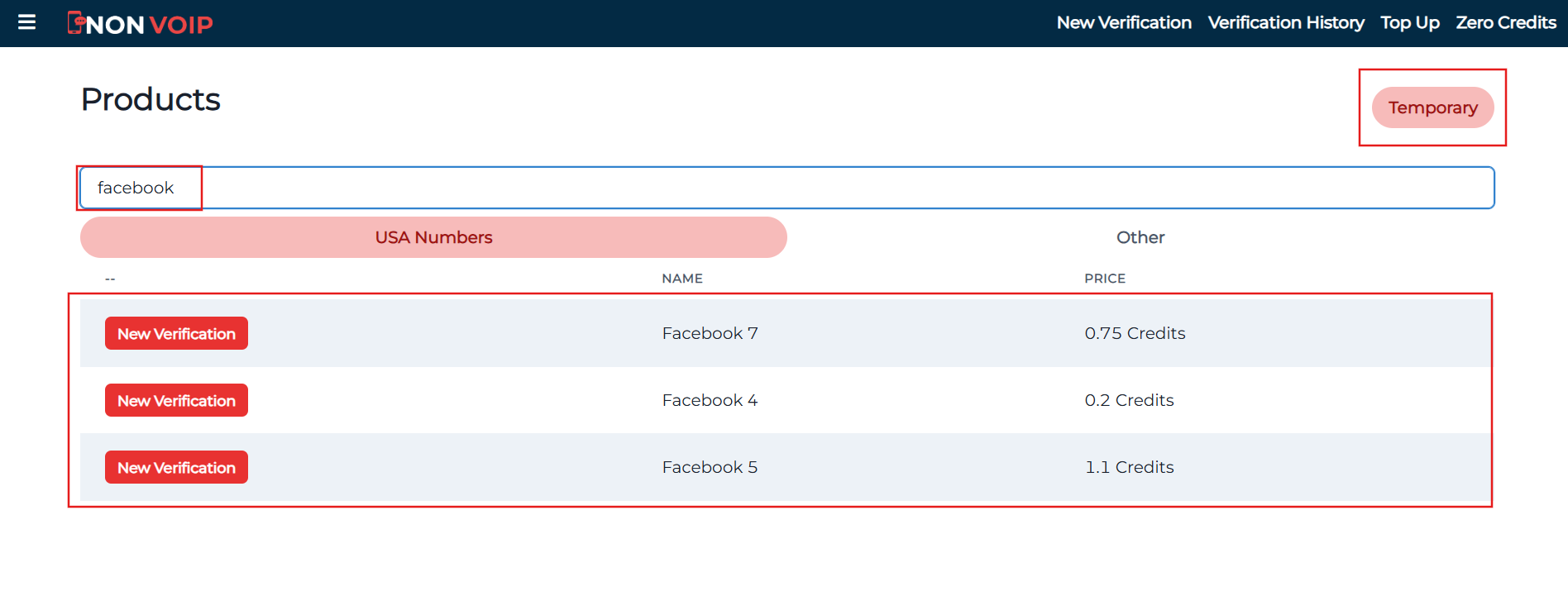
Task: Start New Verification for Facebook 7
Action: (x=176, y=333)
